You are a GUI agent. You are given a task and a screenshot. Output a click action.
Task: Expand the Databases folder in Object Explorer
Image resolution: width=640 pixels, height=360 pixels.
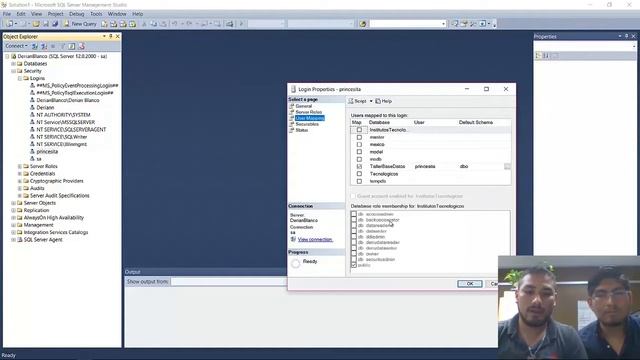(13, 64)
